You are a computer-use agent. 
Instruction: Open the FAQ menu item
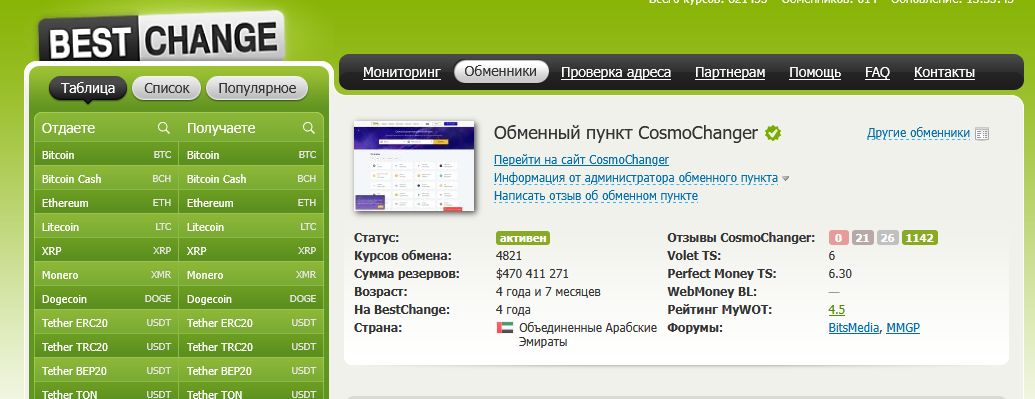point(877,73)
